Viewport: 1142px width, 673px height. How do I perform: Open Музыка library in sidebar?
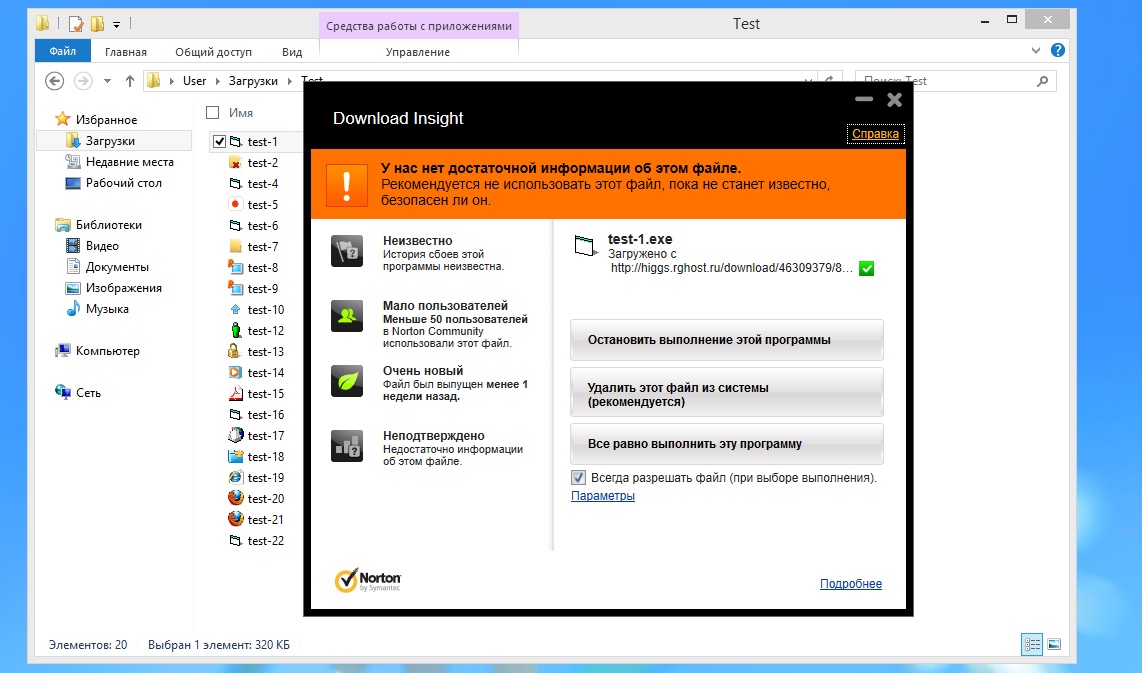coord(107,309)
